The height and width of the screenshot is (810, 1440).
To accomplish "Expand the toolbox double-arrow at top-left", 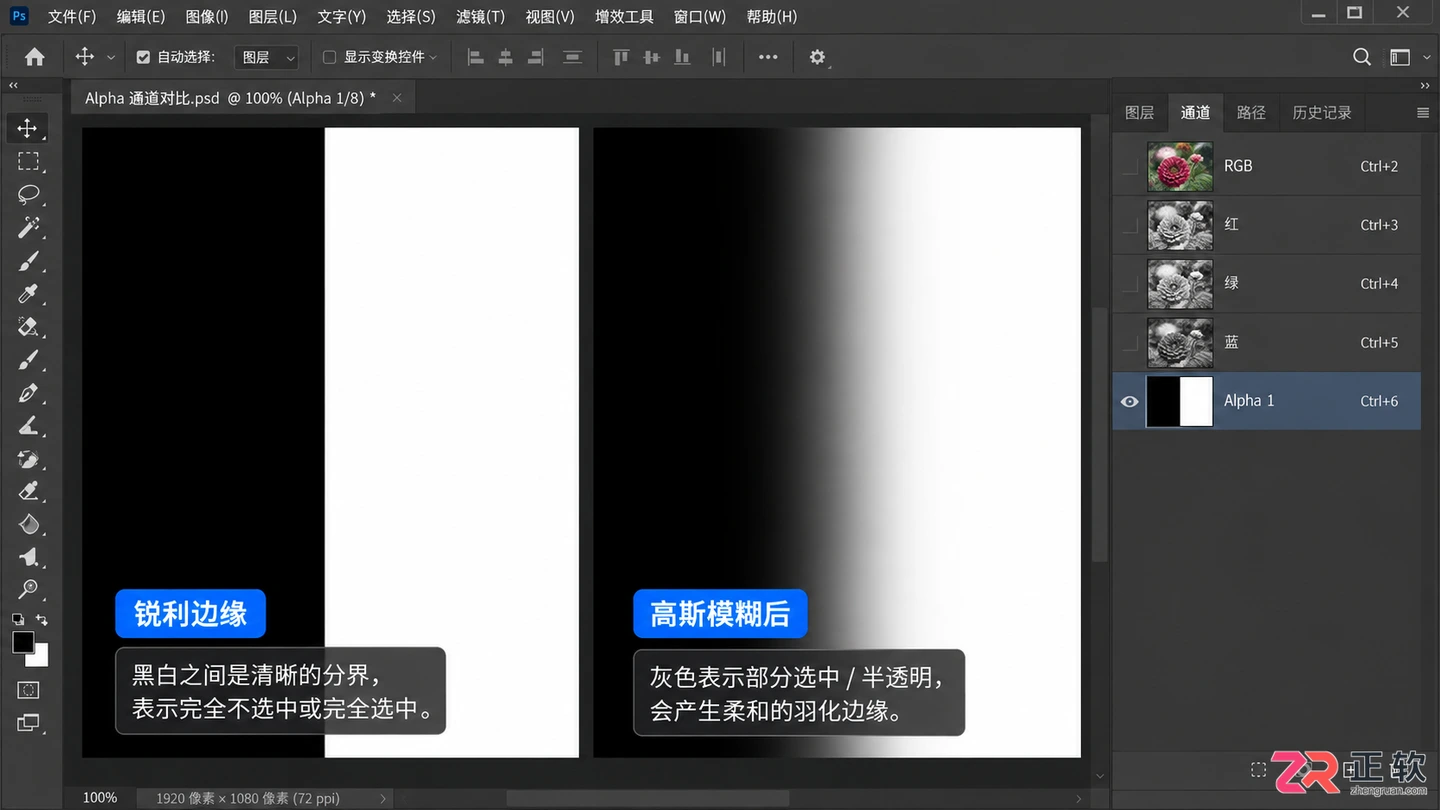I will coord(14,86).
